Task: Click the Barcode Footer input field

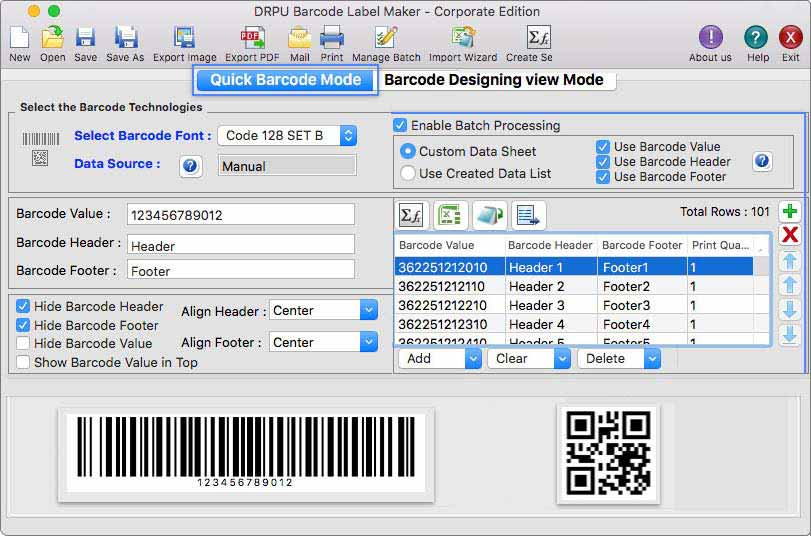Action: (241, 270)
